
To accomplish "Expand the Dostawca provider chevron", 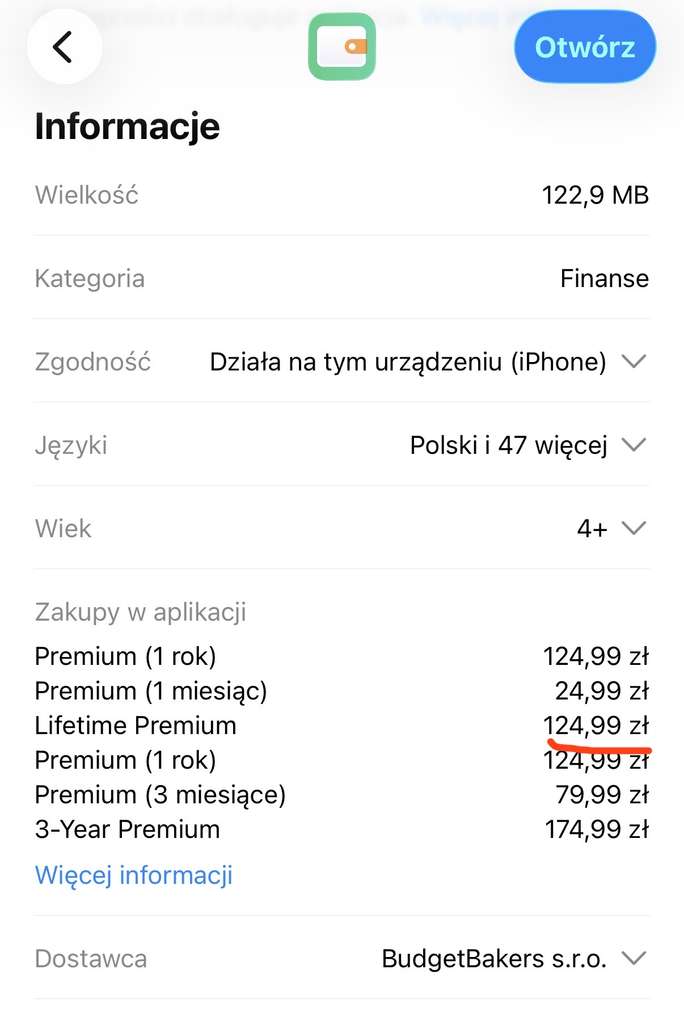I will pyautogui.click(x=634, y=958).
